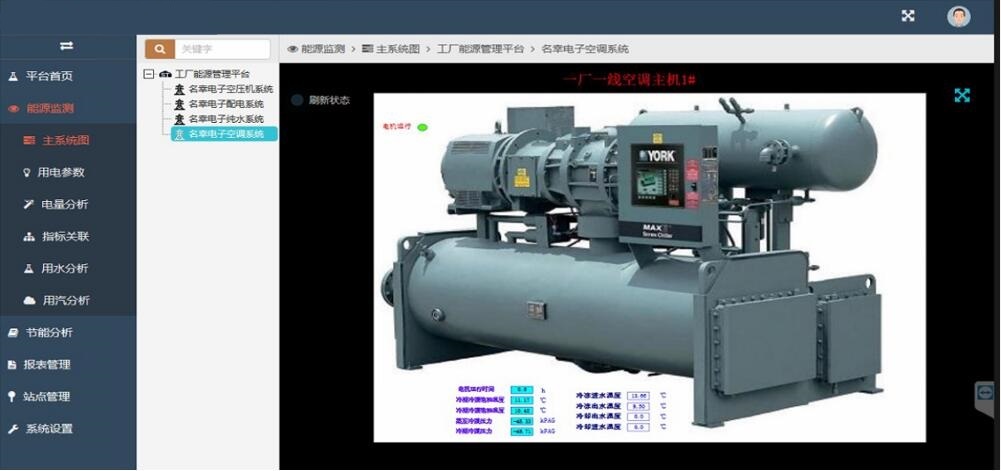The height and width of the screenshot is (471, 1001).
Task: Open the side tab icon on right edge
Action: pos(986,392)
